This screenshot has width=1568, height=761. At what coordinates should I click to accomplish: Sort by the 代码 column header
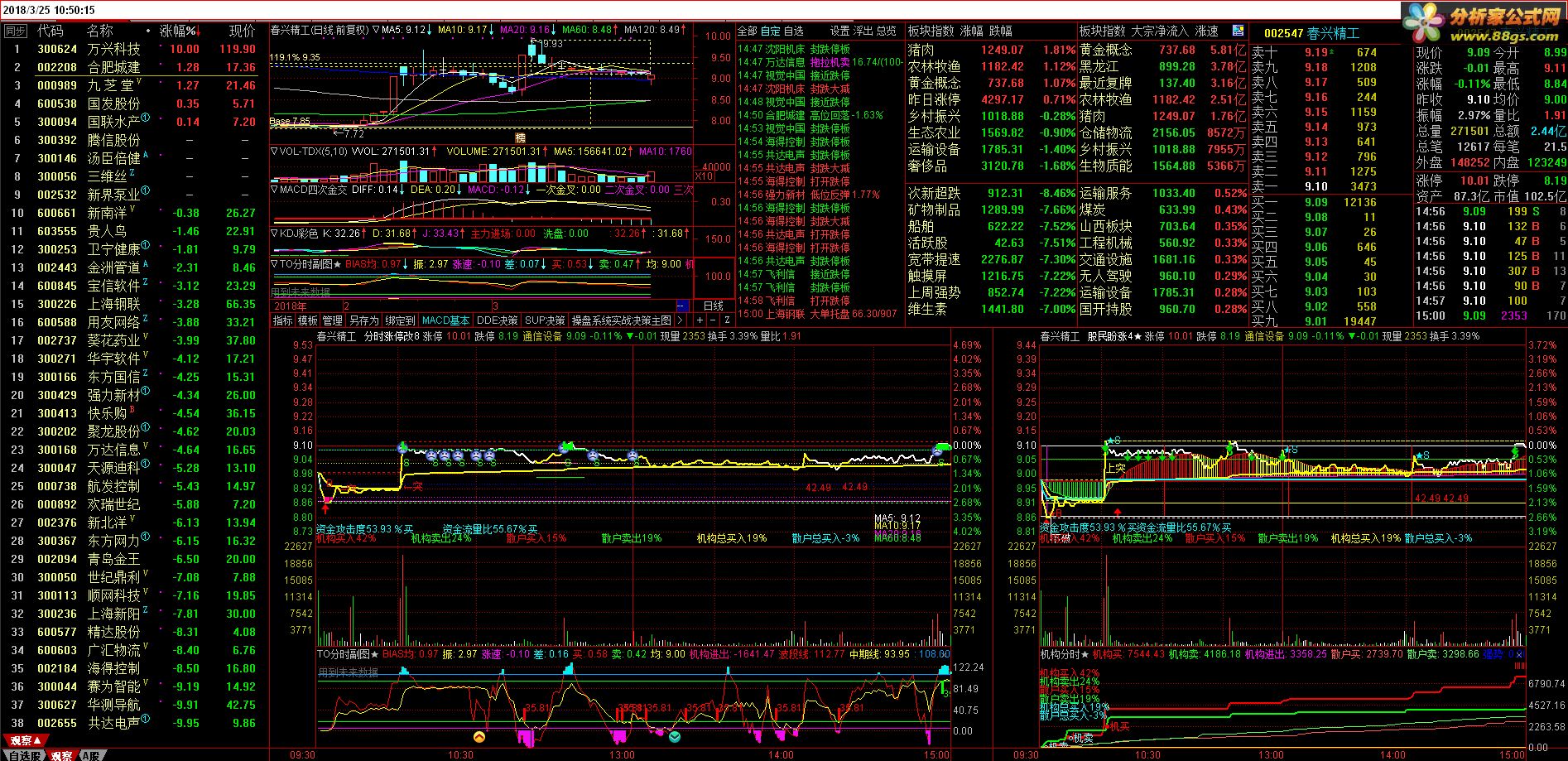click(50, 31)
